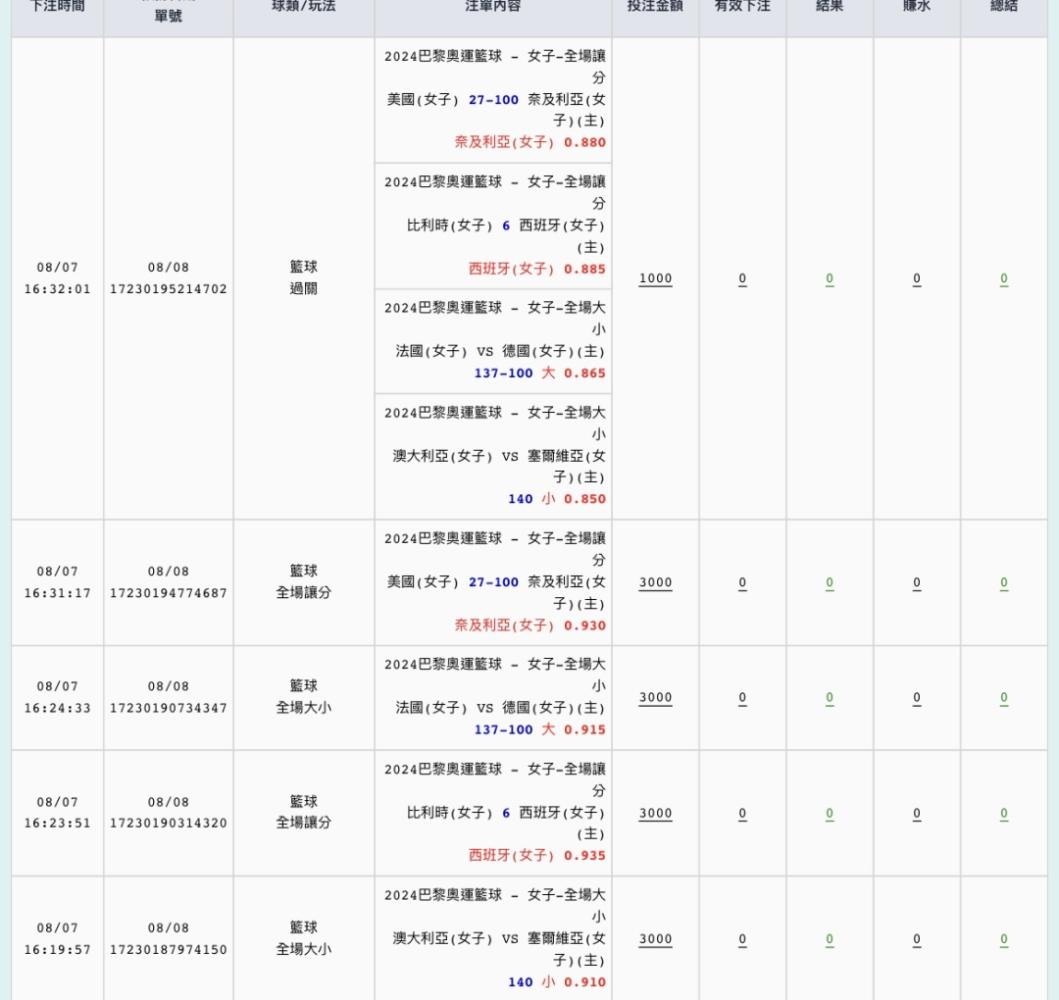
Task: Select order number 17230194774687
Action: coord(168,593)
